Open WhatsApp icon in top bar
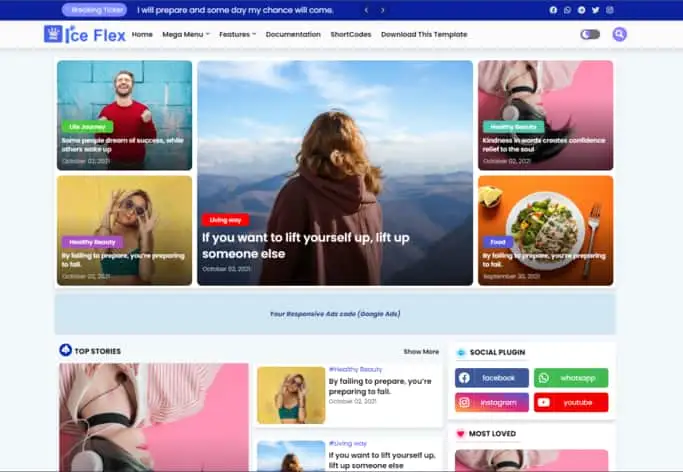This screenshot has height=472, width=683. pos(567,10)
